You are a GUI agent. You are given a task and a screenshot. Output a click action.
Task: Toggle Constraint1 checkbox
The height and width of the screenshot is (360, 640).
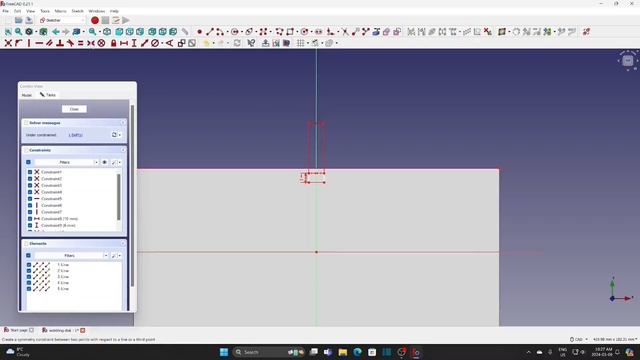(30, 172)
